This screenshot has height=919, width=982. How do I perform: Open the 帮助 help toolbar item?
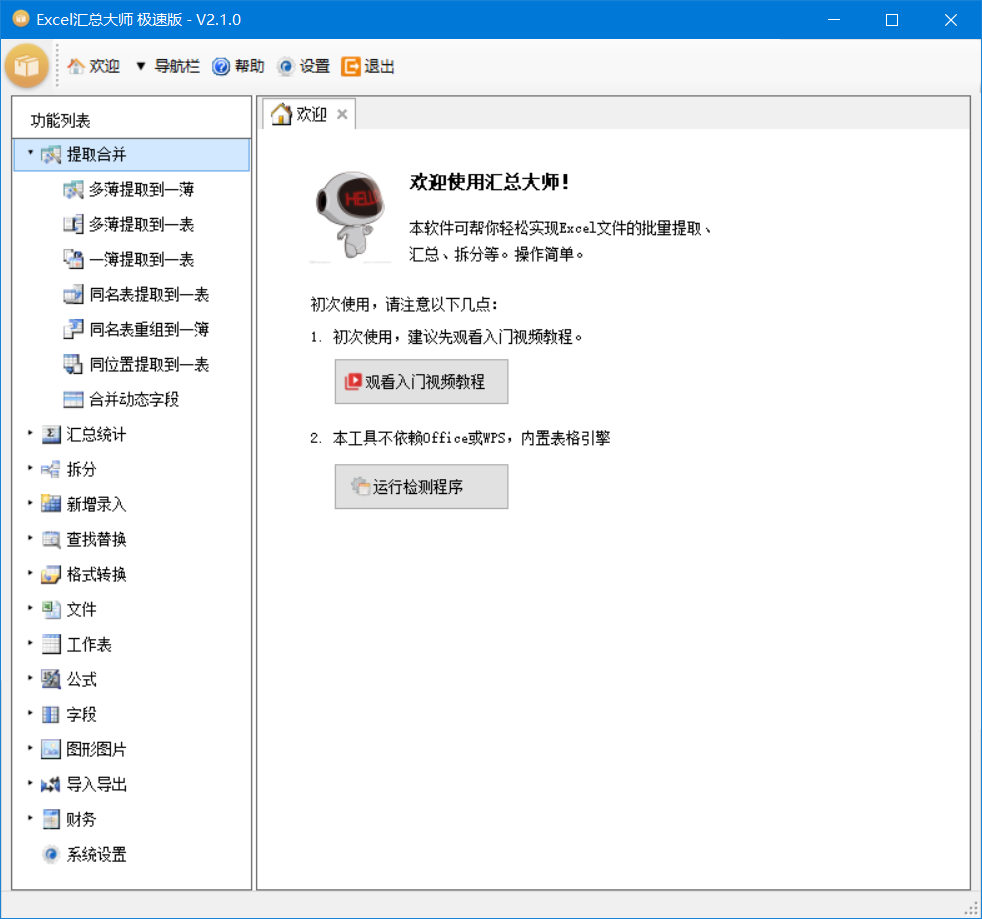pyautogui.click(x=238, y=66)
